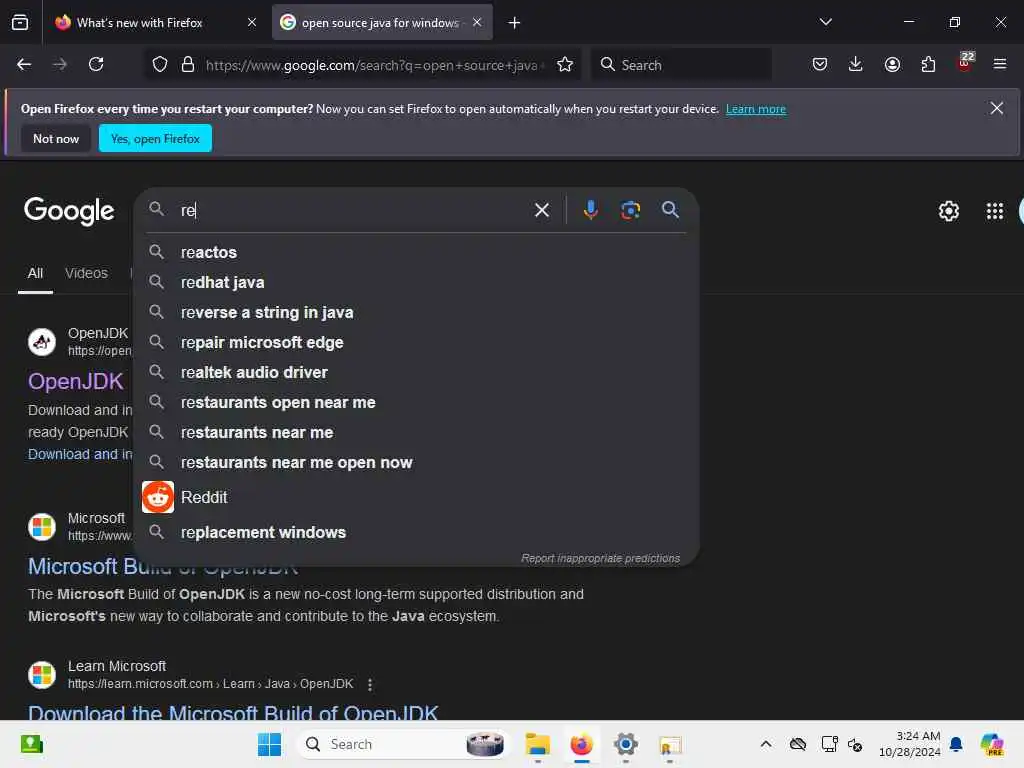Open Firefox View icon in tab bar
The height and width of the screenshot is (768, 1024).
tap(20, 23)
